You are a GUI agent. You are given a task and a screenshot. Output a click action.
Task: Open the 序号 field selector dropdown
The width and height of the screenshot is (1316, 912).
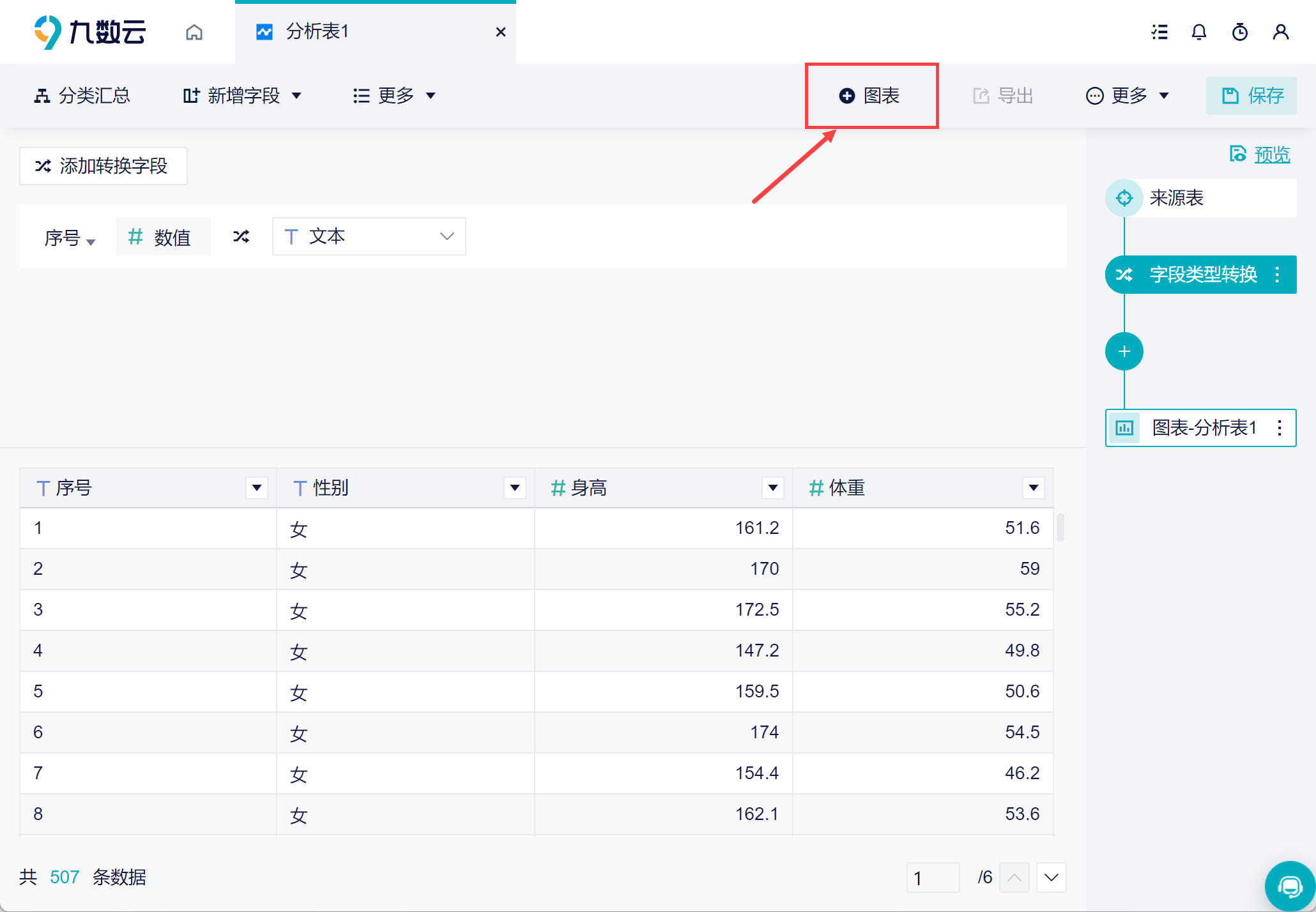(x=70, y=238)
